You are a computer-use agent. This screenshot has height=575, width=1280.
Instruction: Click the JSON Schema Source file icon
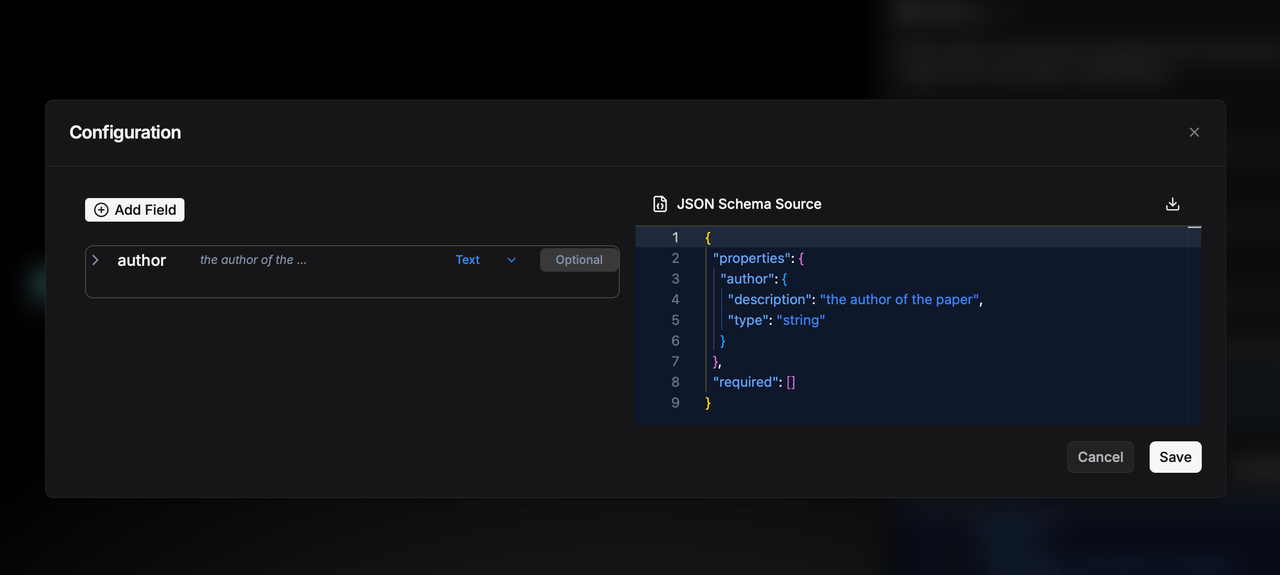click(660, 204)
